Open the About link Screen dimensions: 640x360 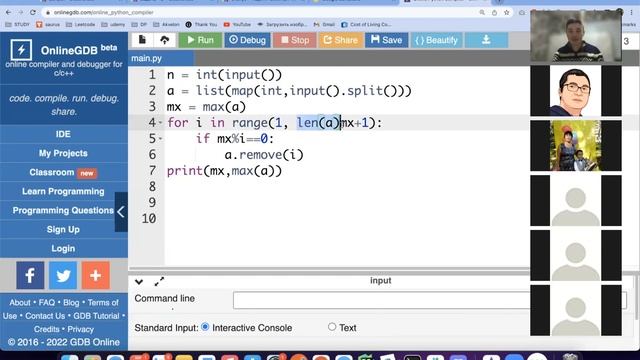(20, 302)
